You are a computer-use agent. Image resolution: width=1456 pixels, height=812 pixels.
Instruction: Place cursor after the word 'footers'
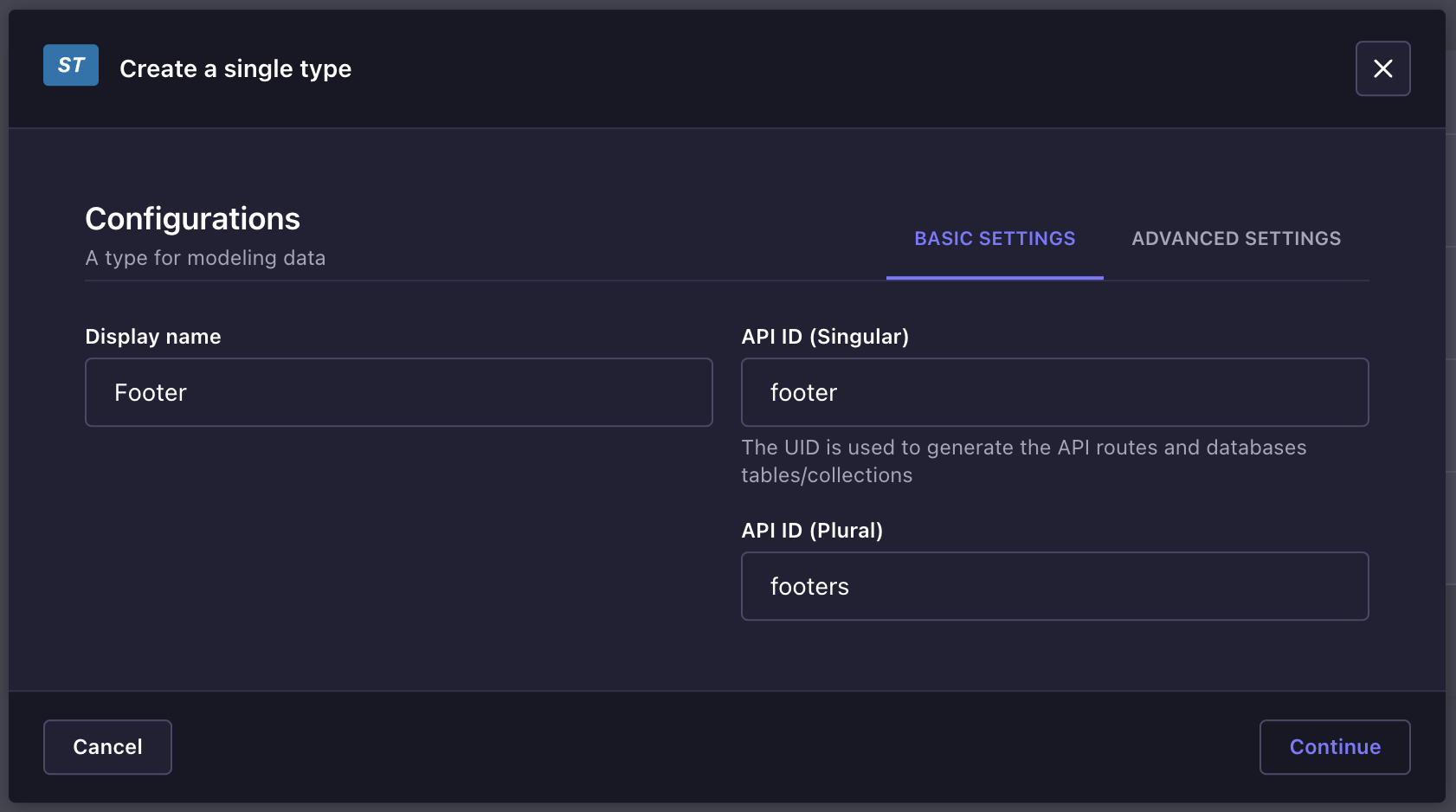852,587
